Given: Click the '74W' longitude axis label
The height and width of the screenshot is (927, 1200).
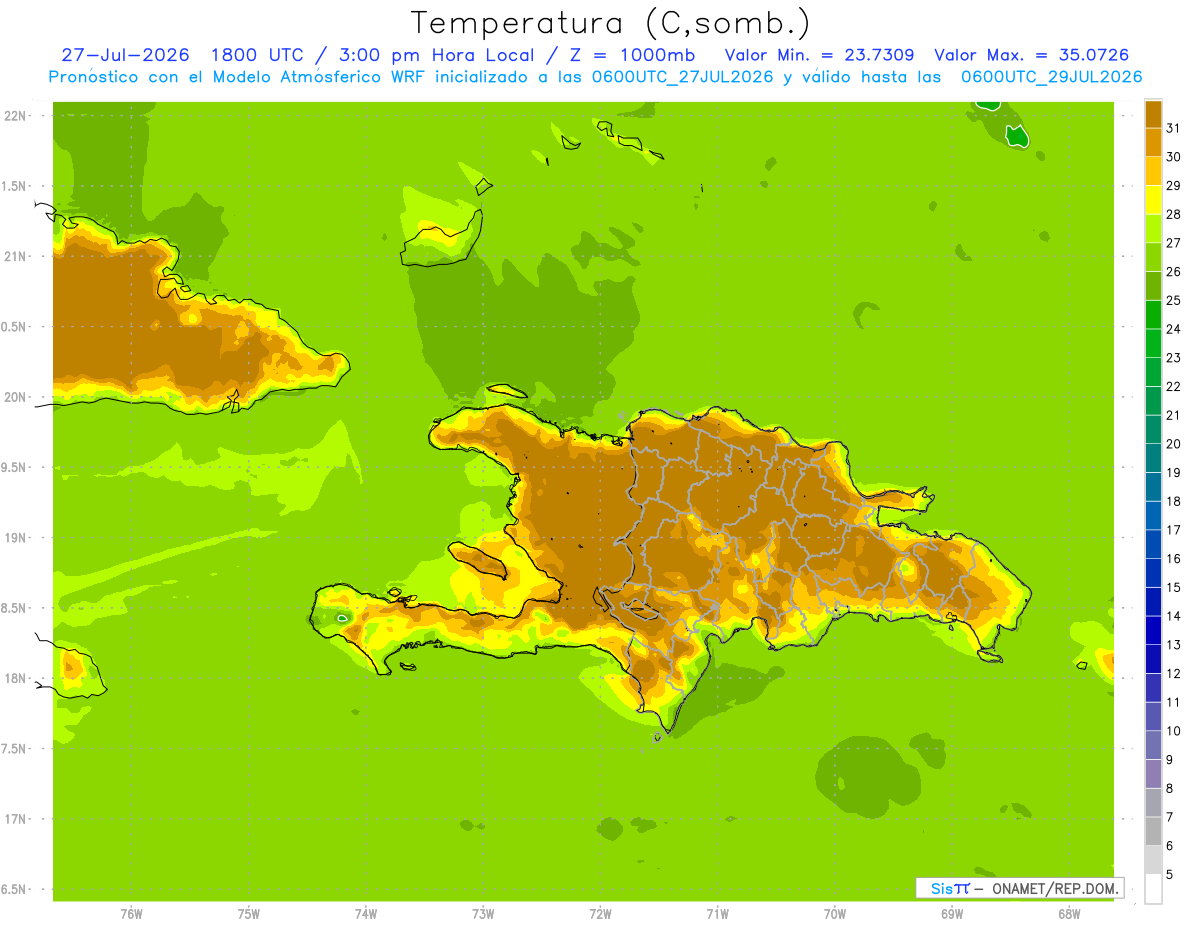Looking at the screenshot, I should pos(366,914).
